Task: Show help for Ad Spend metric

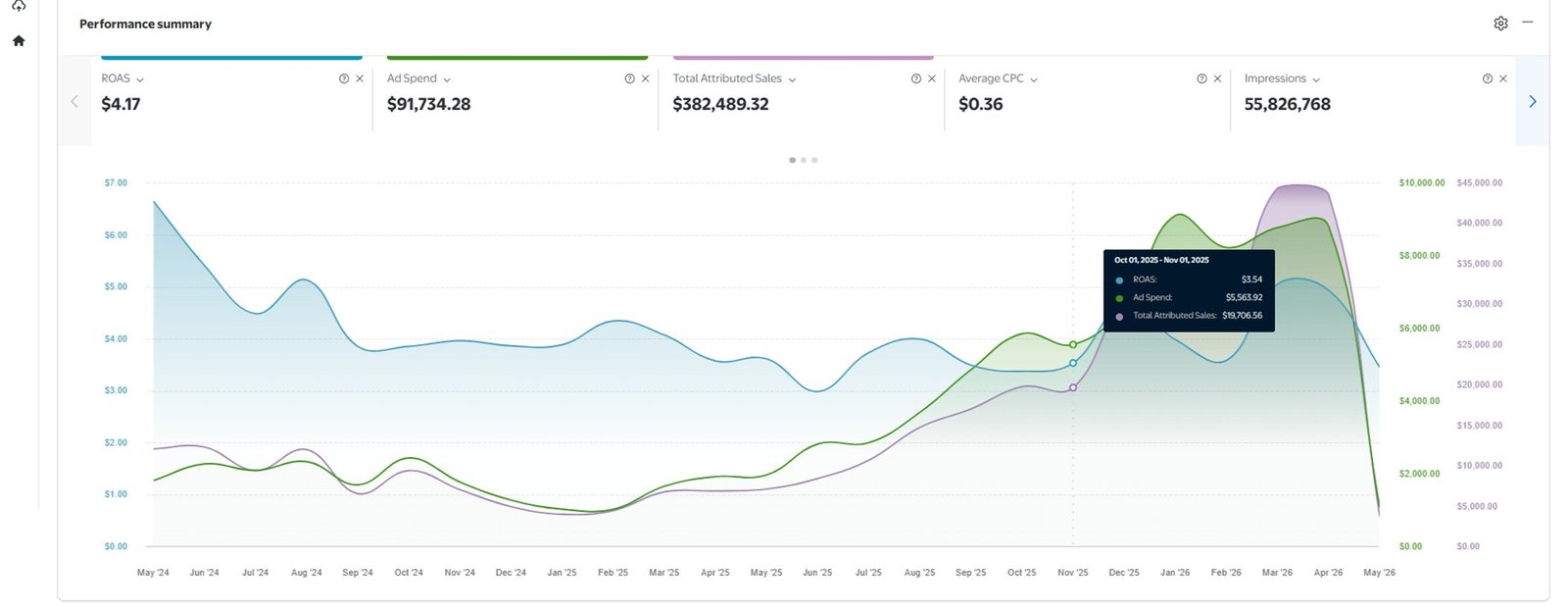Action: [x=630, y=78]
